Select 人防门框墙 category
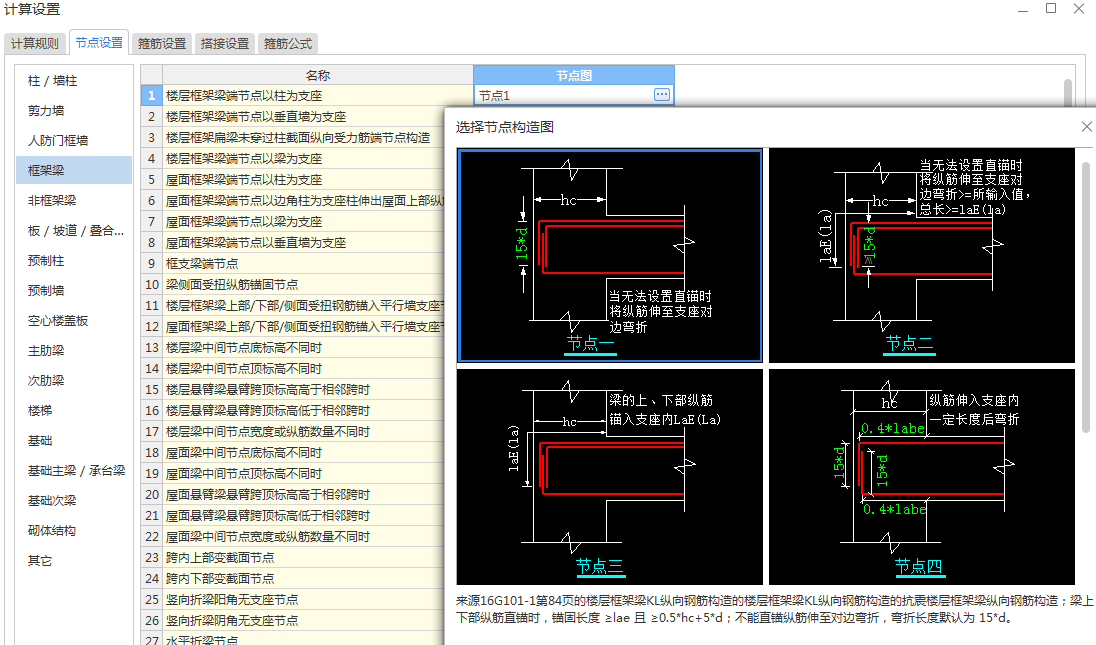 (74, 140)
